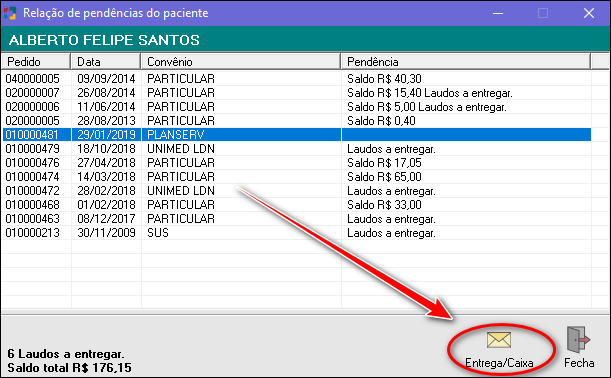611x378 pixels.
Task: Click the Saldo R$ 40,30 pendência
Action: pyautogui.click(x=384, y=79)
